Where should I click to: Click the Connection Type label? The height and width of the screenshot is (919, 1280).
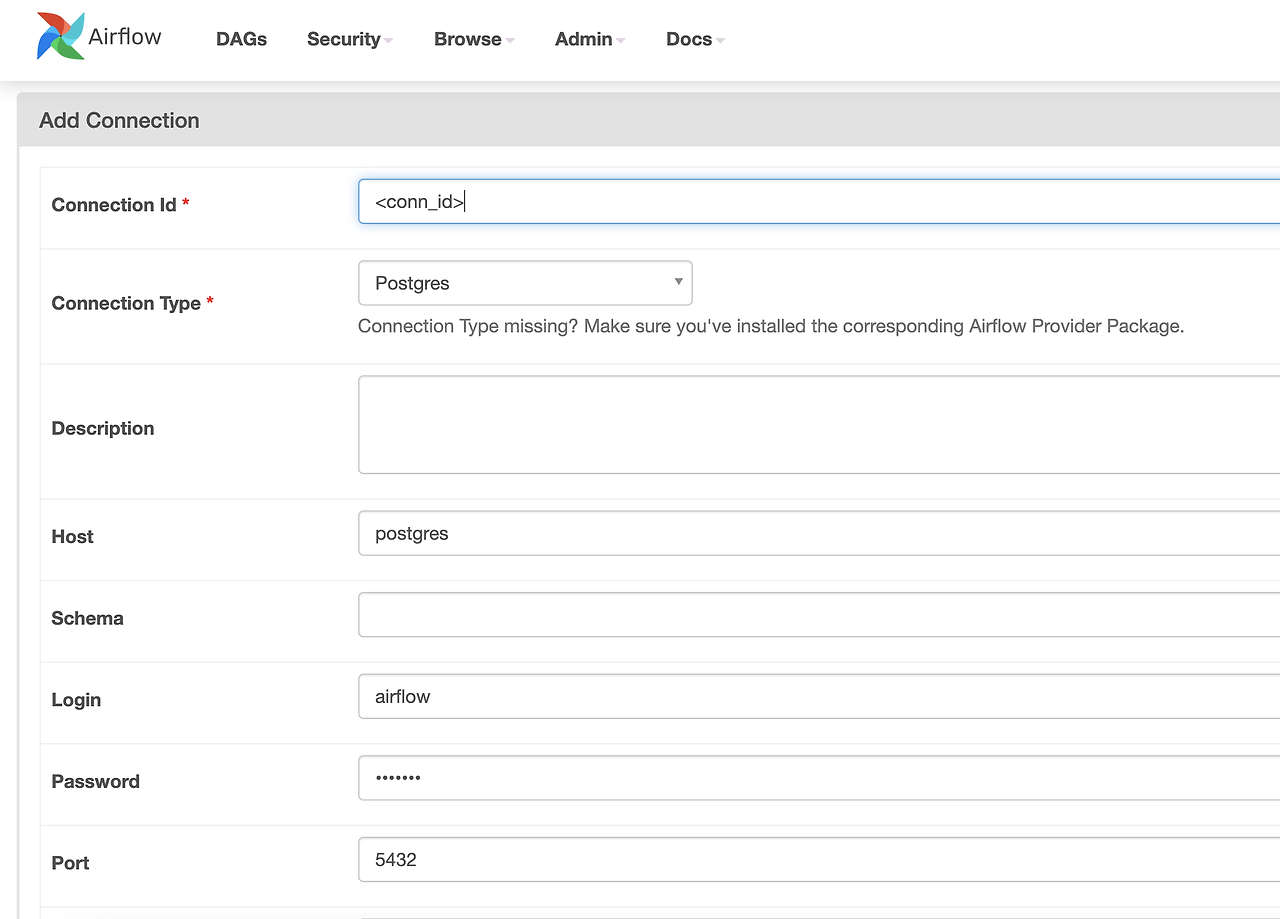click(126, 303)
